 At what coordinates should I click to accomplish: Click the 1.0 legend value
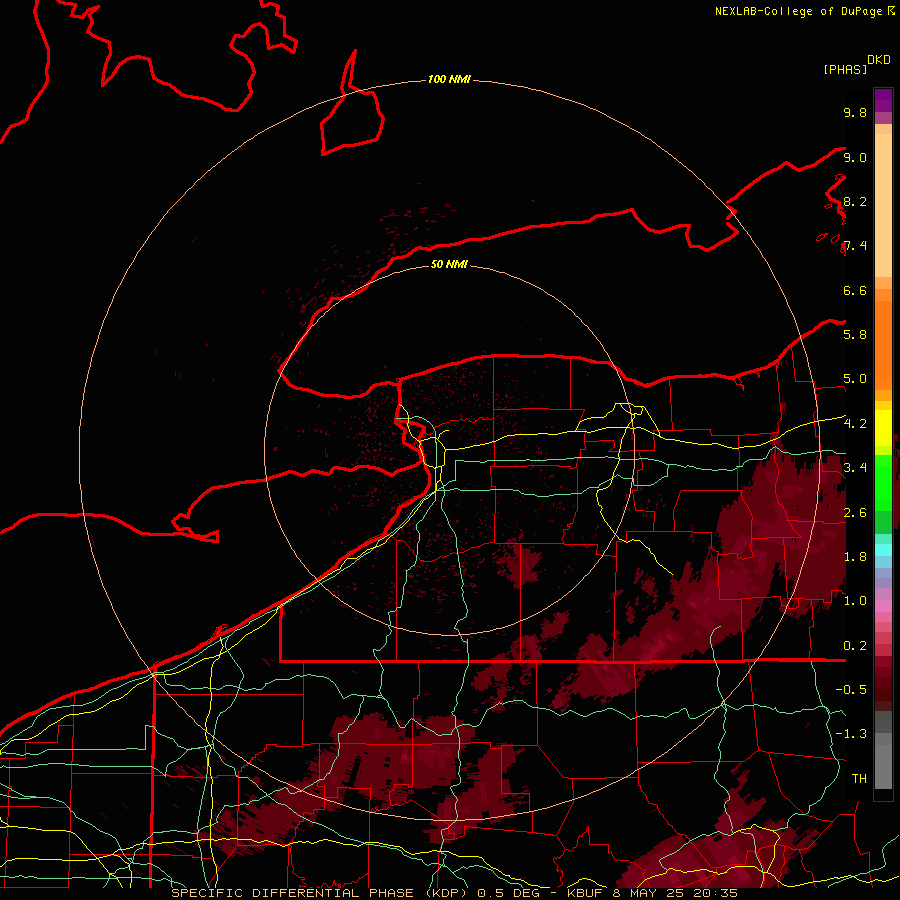pos(855,601)
